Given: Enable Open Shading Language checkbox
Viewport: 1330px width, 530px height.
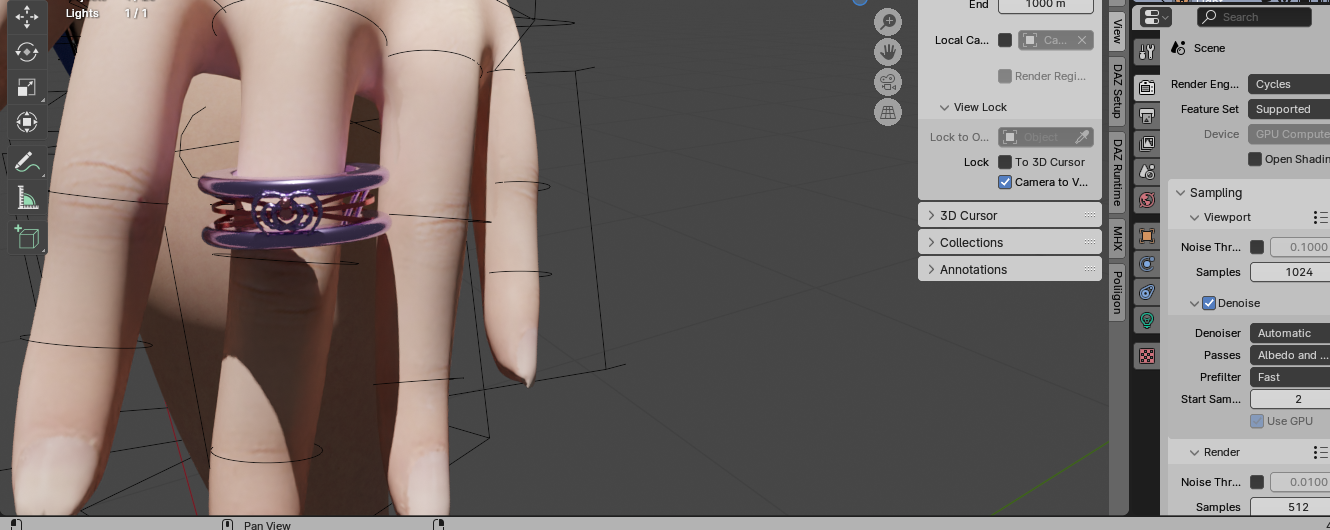Looking at the screenshot, I should (x=1255, y=159).
